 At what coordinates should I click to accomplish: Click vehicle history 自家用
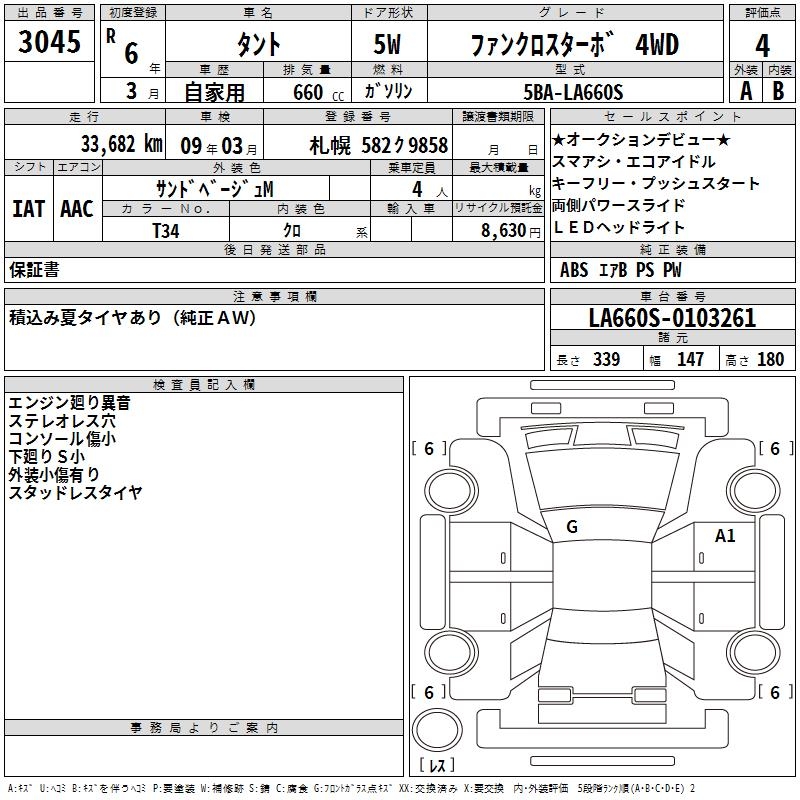coord(214,92)
